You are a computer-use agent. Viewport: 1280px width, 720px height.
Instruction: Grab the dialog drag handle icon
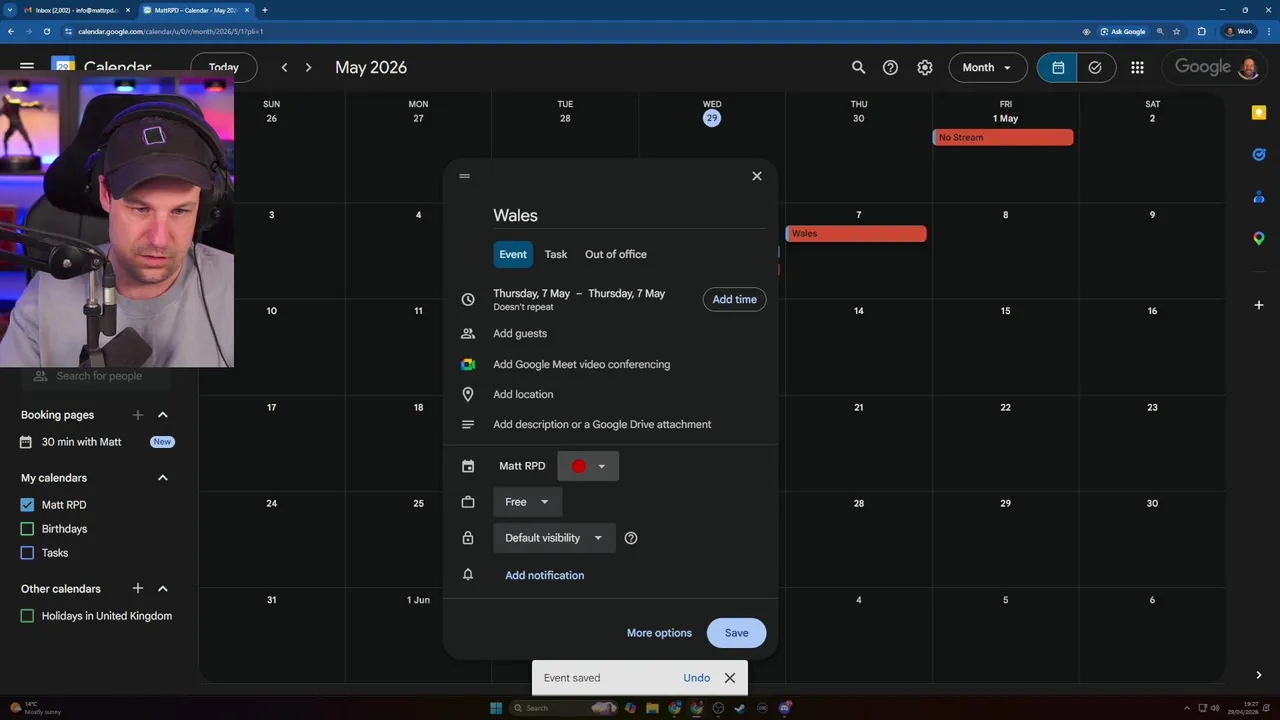point(464,176)
